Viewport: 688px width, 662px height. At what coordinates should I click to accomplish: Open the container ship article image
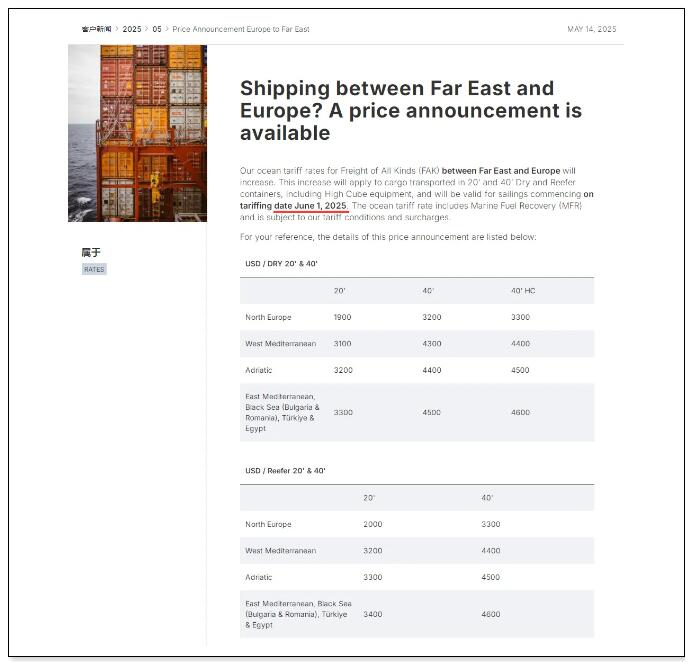(x=137, y=133)
